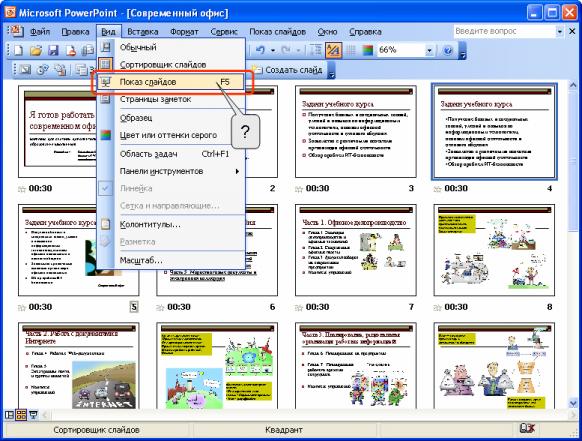Open the Формат menu
Image resolution: width=582 pixels, height=441 pixels.
click(184, 32)
